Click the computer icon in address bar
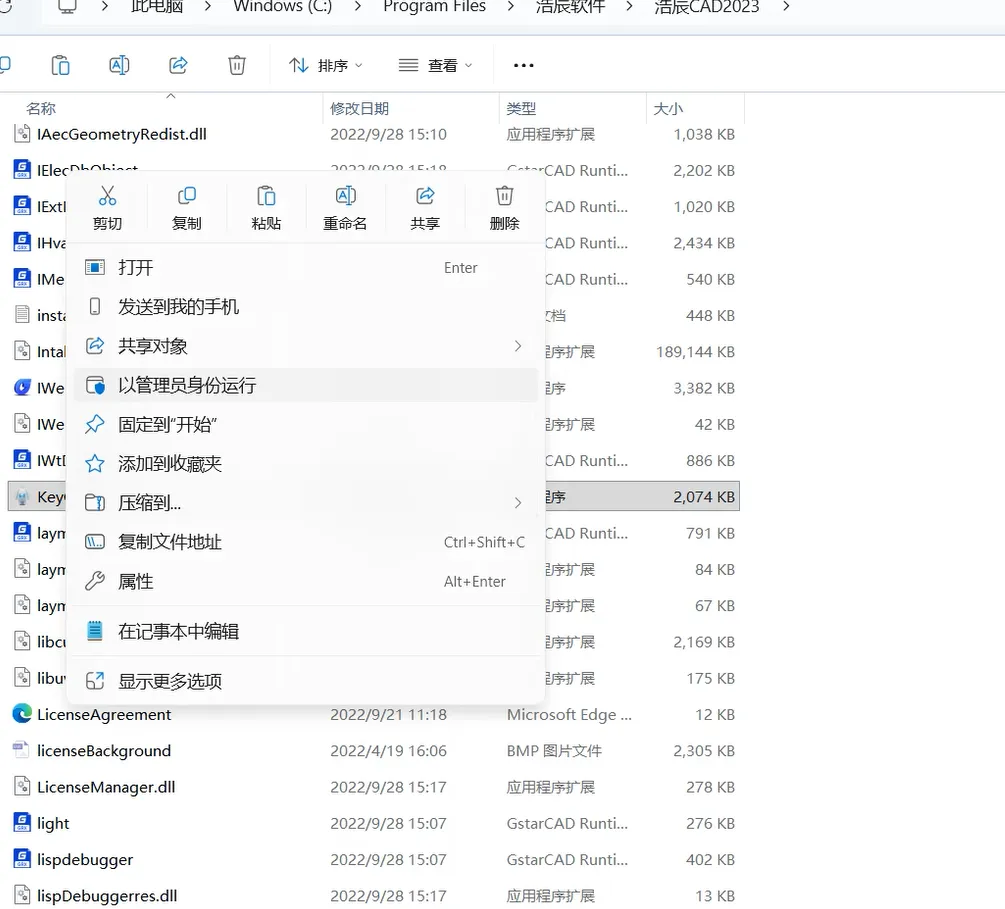This screenshot has height=909, width=1005. pos(67,6)
